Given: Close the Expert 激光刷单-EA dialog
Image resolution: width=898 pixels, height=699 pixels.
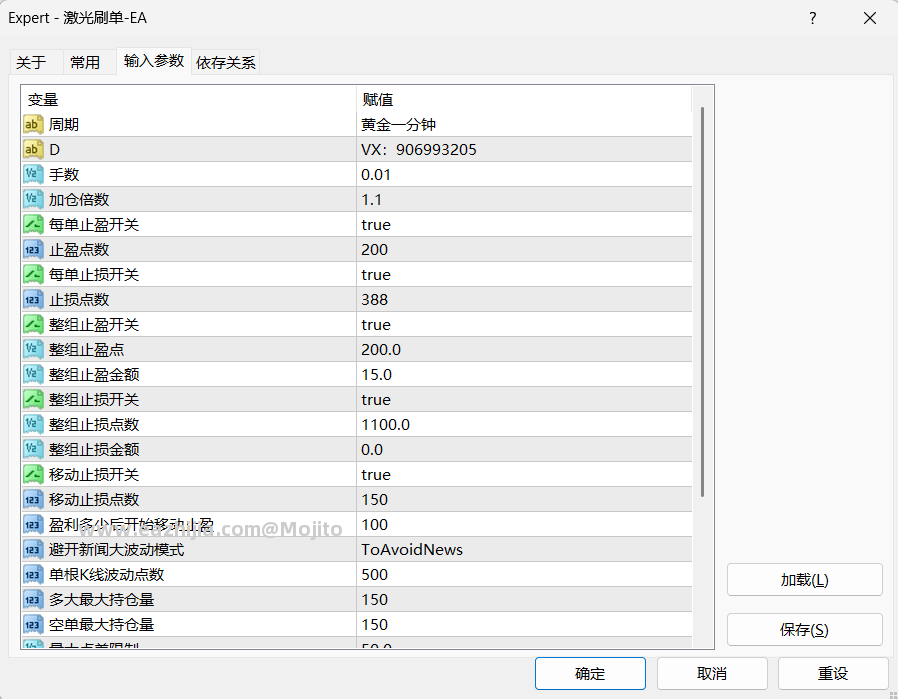Looking at the screenshot, I should click(x=869, y=18).
